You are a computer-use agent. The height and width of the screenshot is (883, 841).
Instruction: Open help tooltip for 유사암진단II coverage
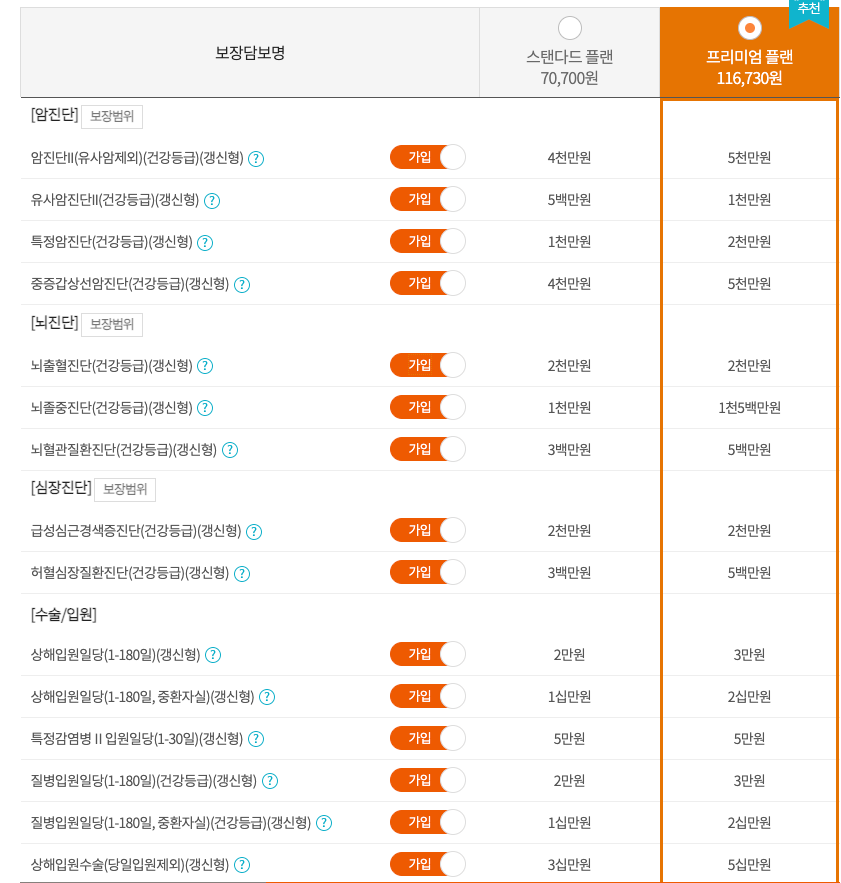point(211,199)
